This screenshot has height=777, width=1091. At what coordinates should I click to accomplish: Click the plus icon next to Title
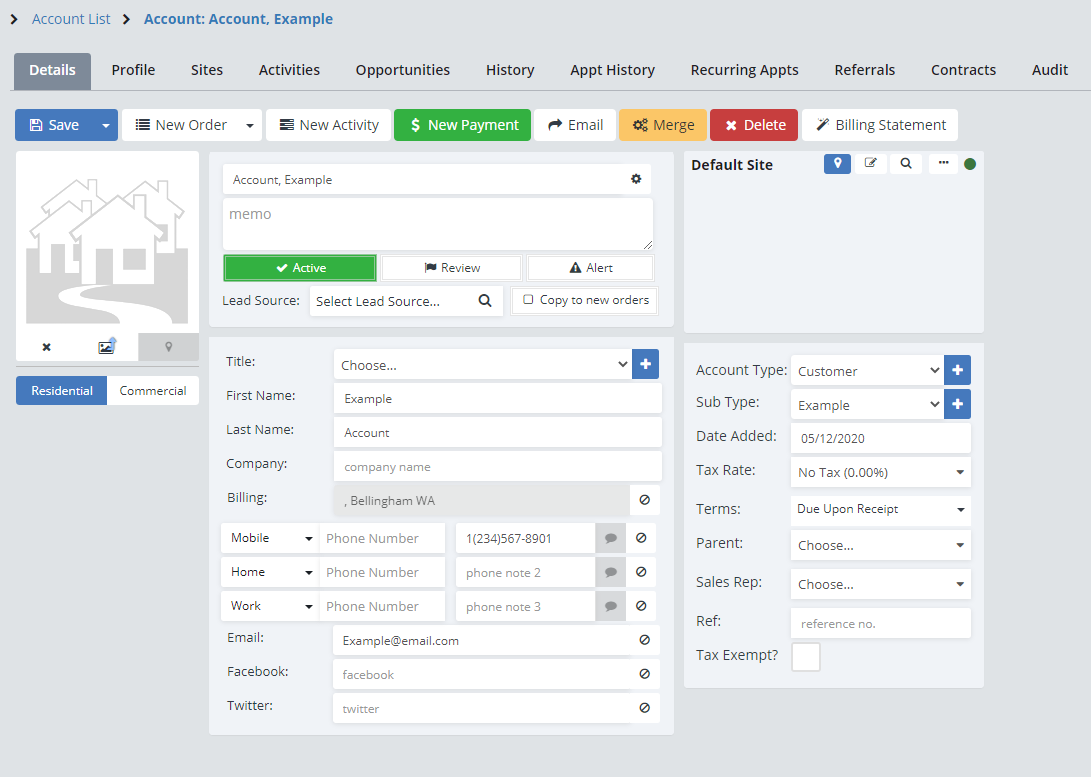(646, 364)
